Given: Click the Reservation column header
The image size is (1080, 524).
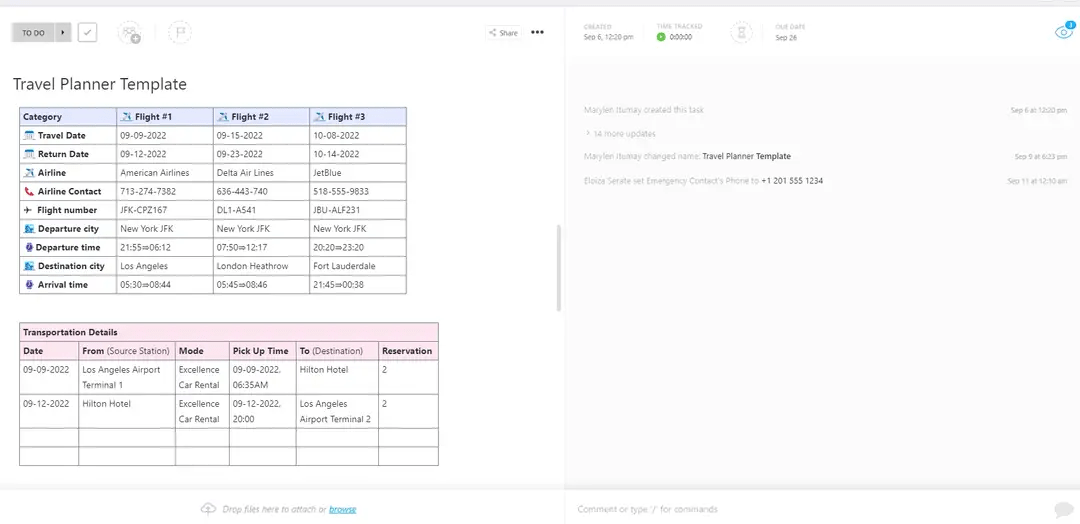Looking at the screenshot, I should pyautogui.click(x=408, y=350).
